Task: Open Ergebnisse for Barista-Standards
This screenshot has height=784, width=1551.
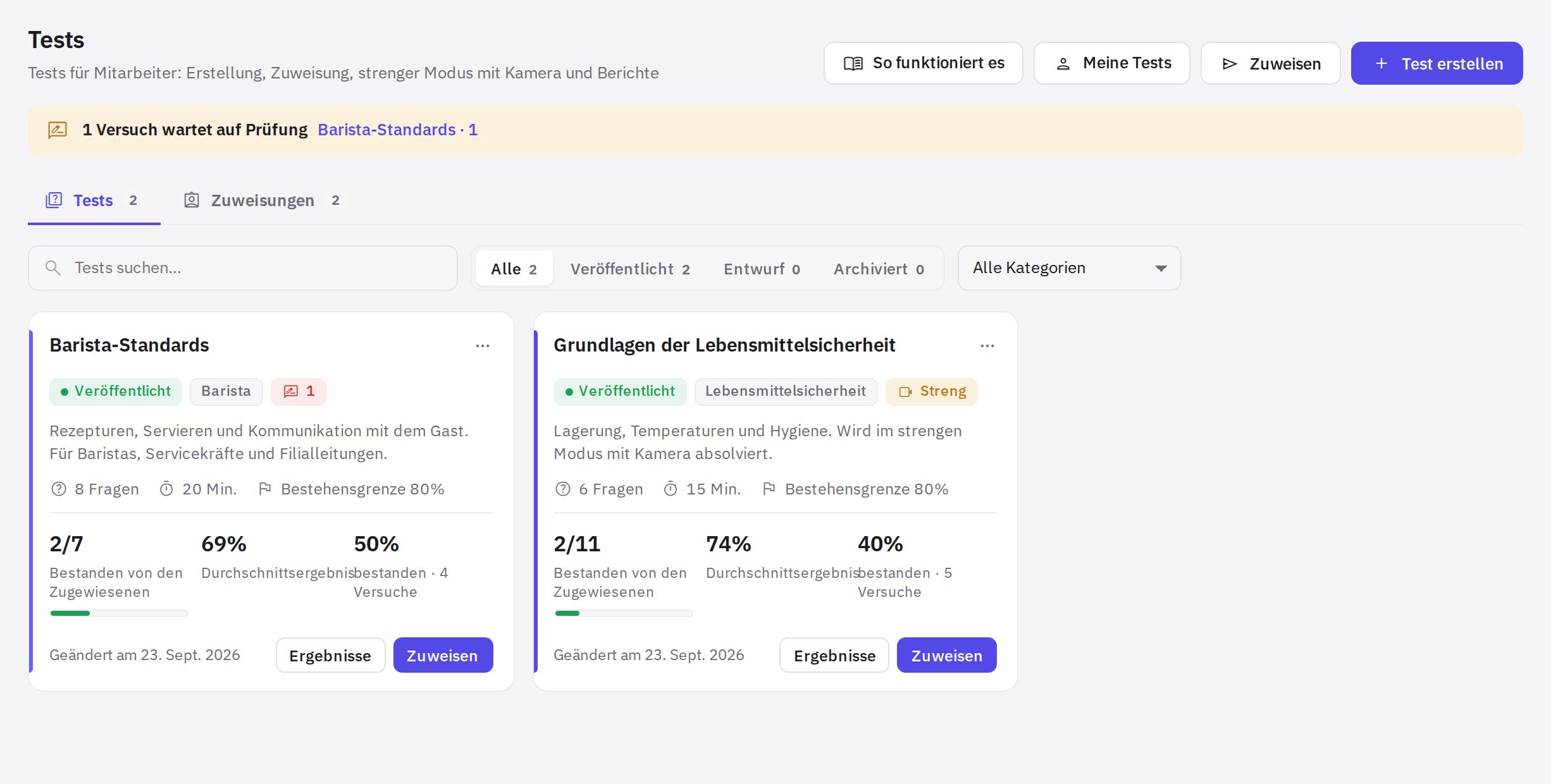Action: [330, 655]
